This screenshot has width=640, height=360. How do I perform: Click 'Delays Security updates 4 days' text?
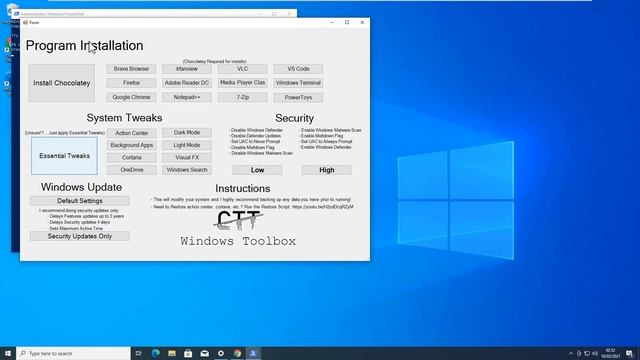(80, 222)
